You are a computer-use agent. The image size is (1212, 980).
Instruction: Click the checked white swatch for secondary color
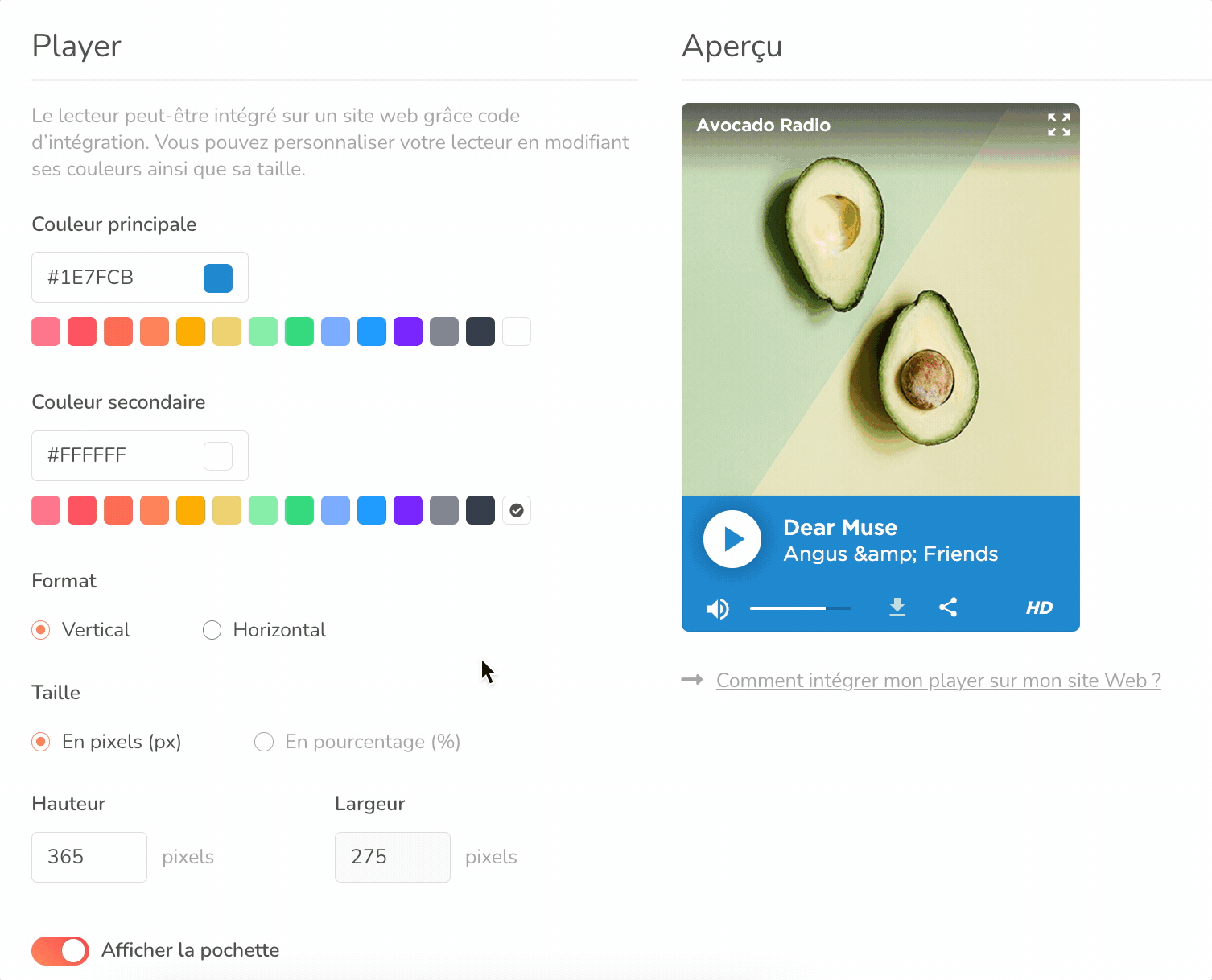[x=517, y=510]
